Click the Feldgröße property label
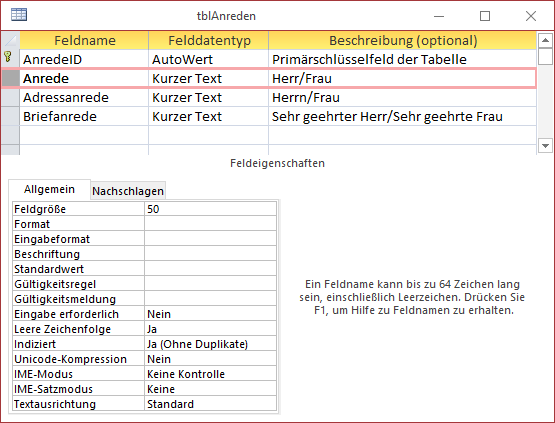Image resolution: width=555 pixels, height=423 pixels. click(x=78, y=209)
